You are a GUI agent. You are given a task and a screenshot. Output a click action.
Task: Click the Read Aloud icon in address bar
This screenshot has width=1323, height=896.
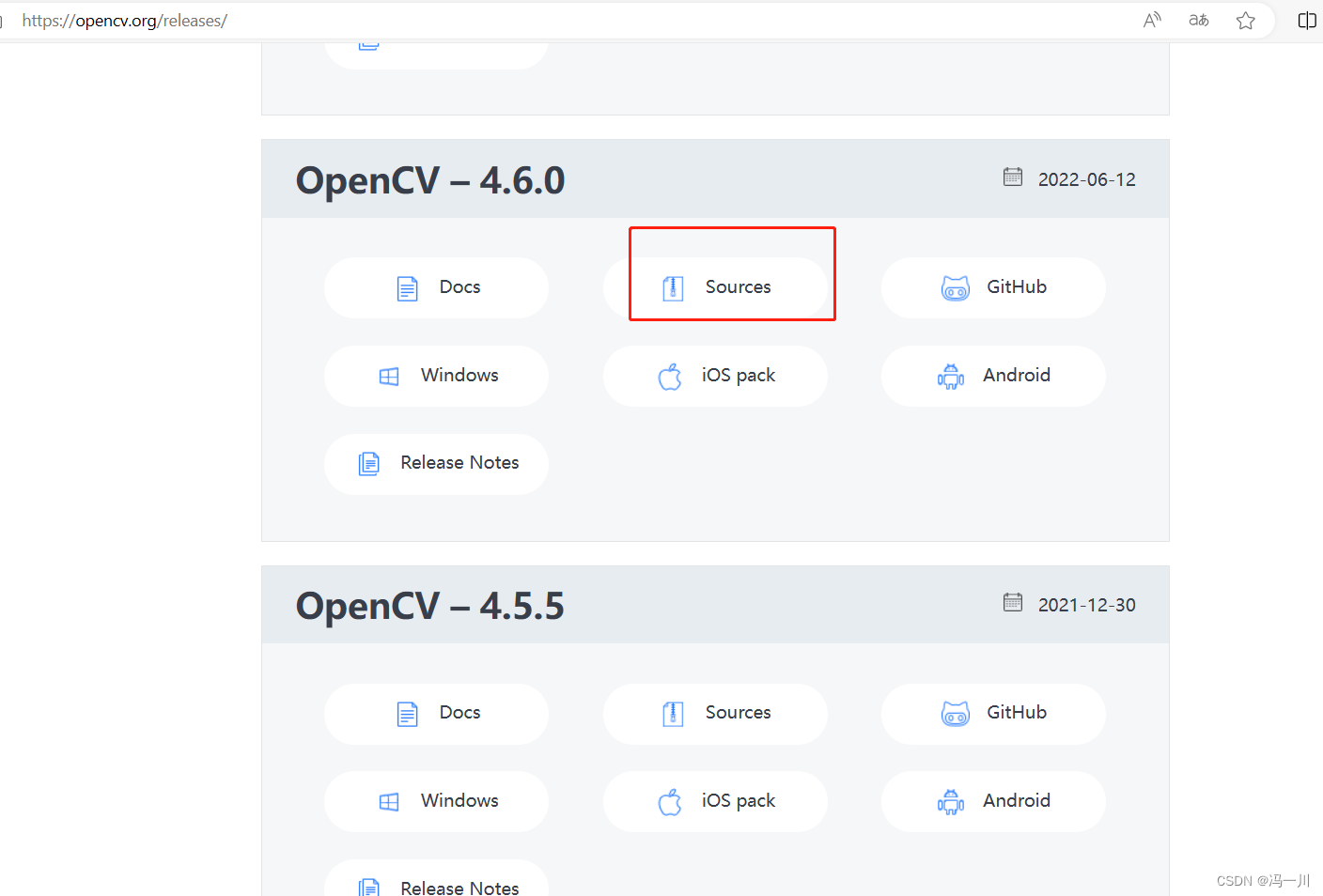[1152, 21]
